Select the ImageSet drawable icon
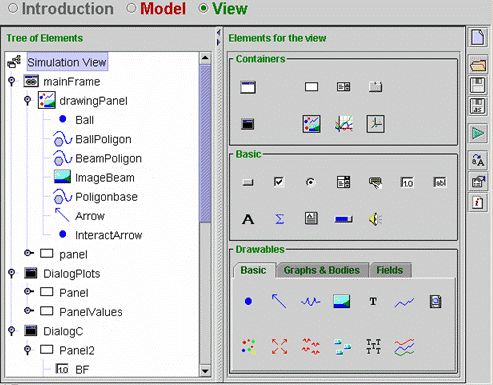Screen dimensions: 493x385 click(x=342, y=347)
